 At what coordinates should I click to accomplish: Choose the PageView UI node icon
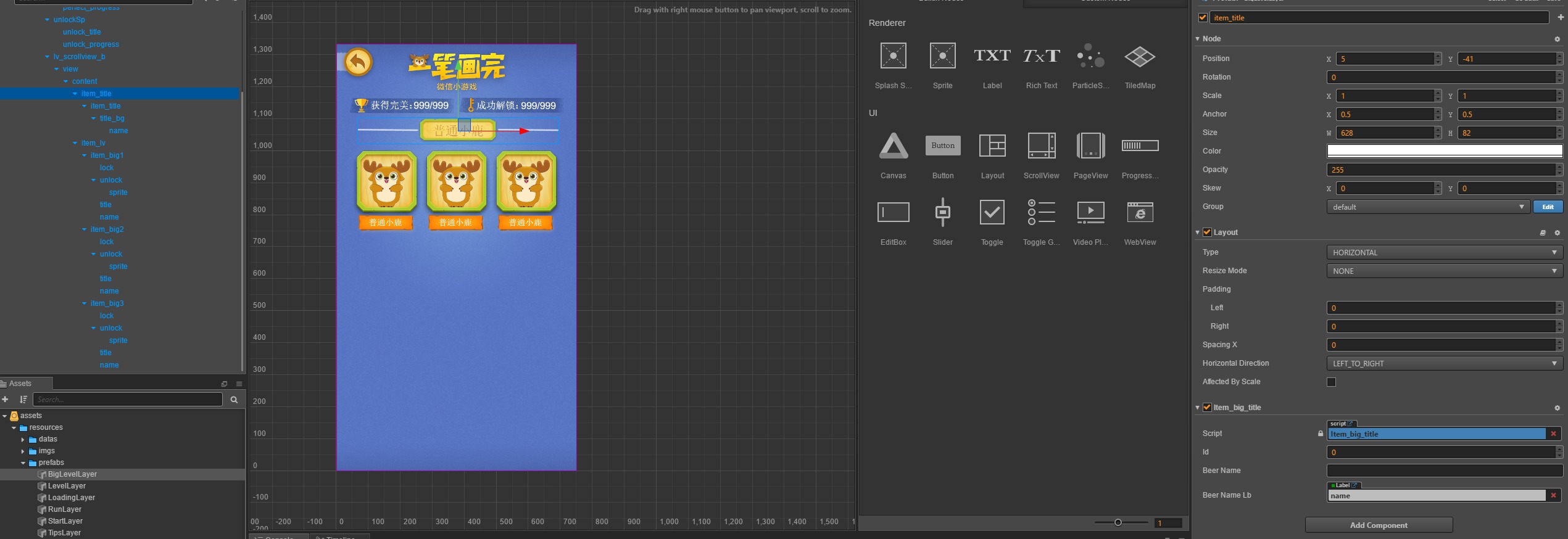click(1090, 146)
